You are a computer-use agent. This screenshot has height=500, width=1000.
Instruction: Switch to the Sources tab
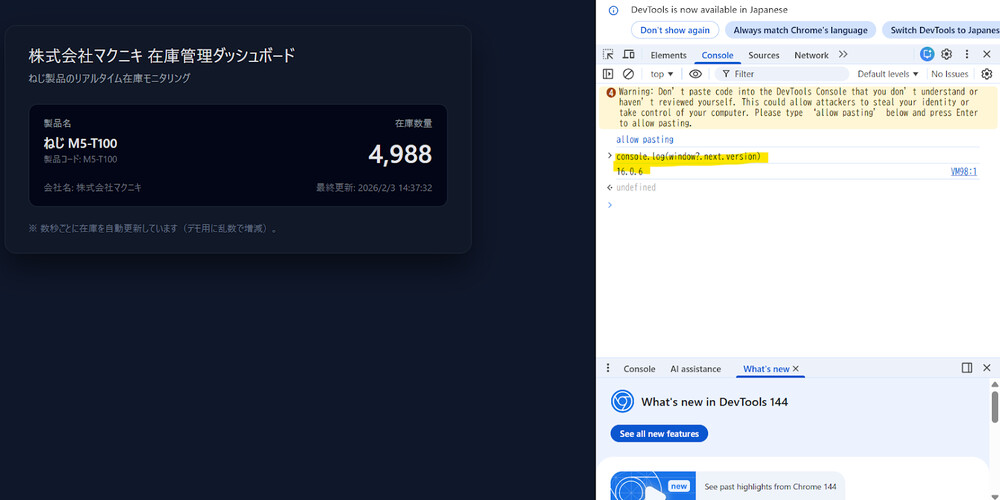click(x=764, y=55)
